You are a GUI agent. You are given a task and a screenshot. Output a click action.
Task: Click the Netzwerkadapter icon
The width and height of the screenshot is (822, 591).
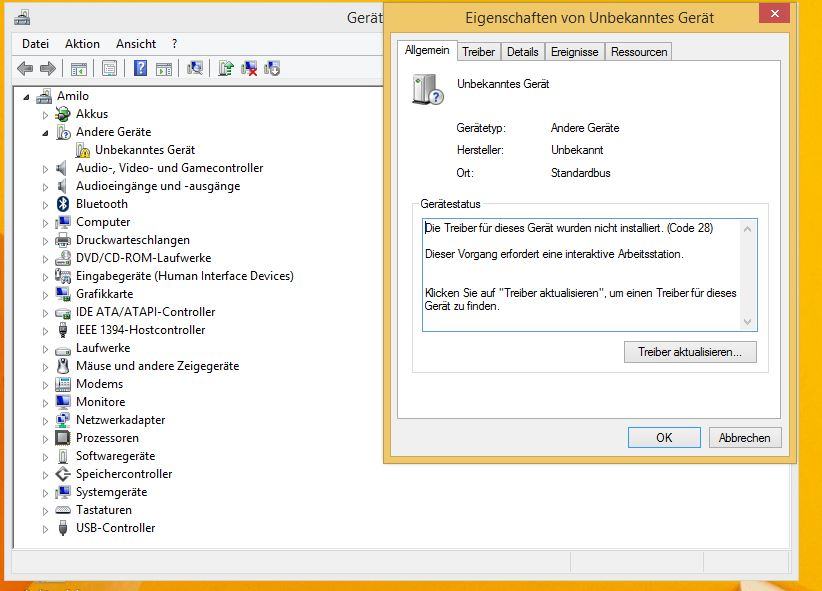(x=63, y=420)
